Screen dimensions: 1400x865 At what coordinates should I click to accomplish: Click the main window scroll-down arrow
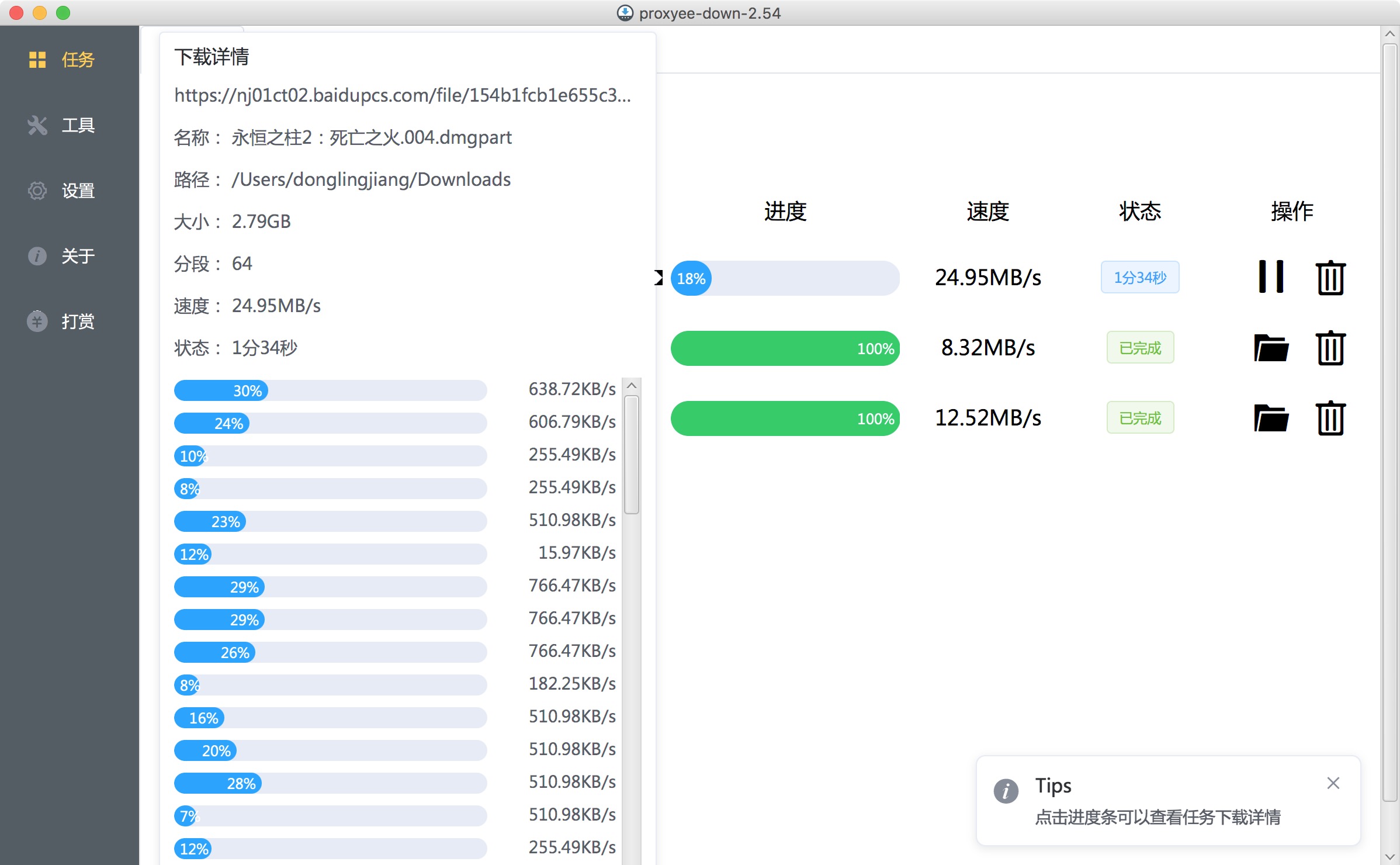point(1390,857)
